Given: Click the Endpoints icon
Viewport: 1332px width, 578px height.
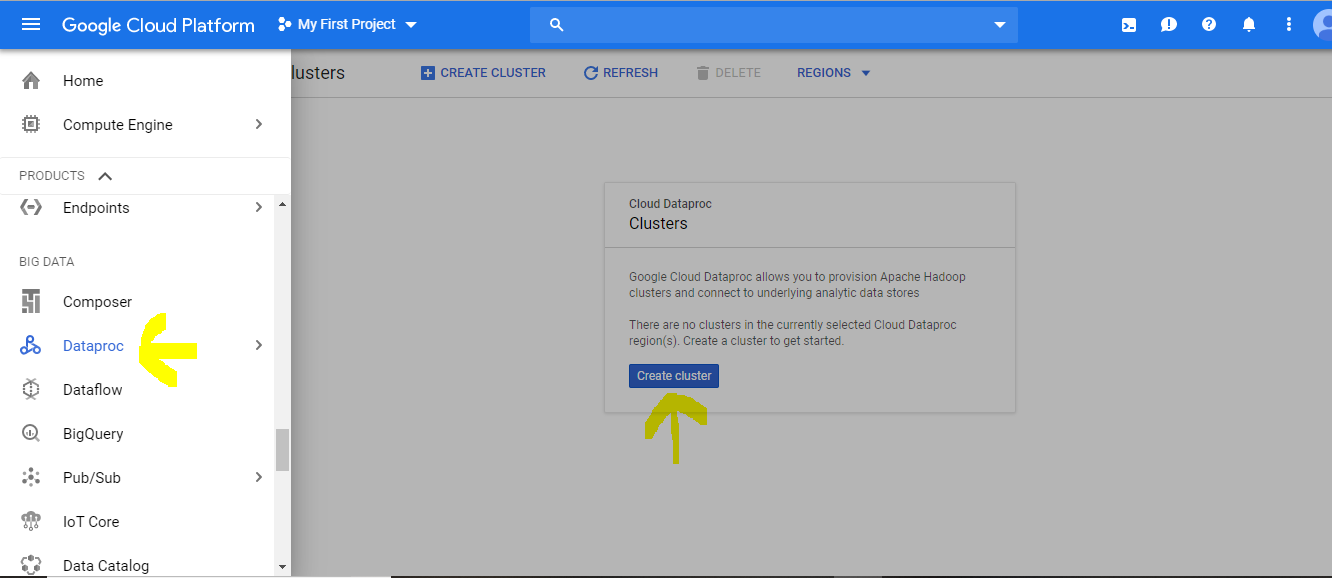Looking at the screenshot, I should 31,208.
